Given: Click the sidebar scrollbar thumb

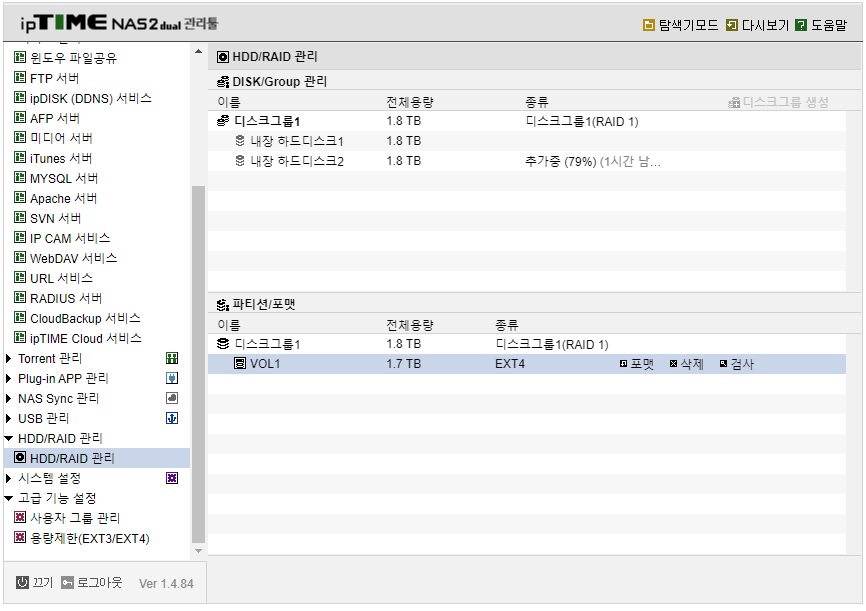Looking at the screenshot, I should coord(198,365).
